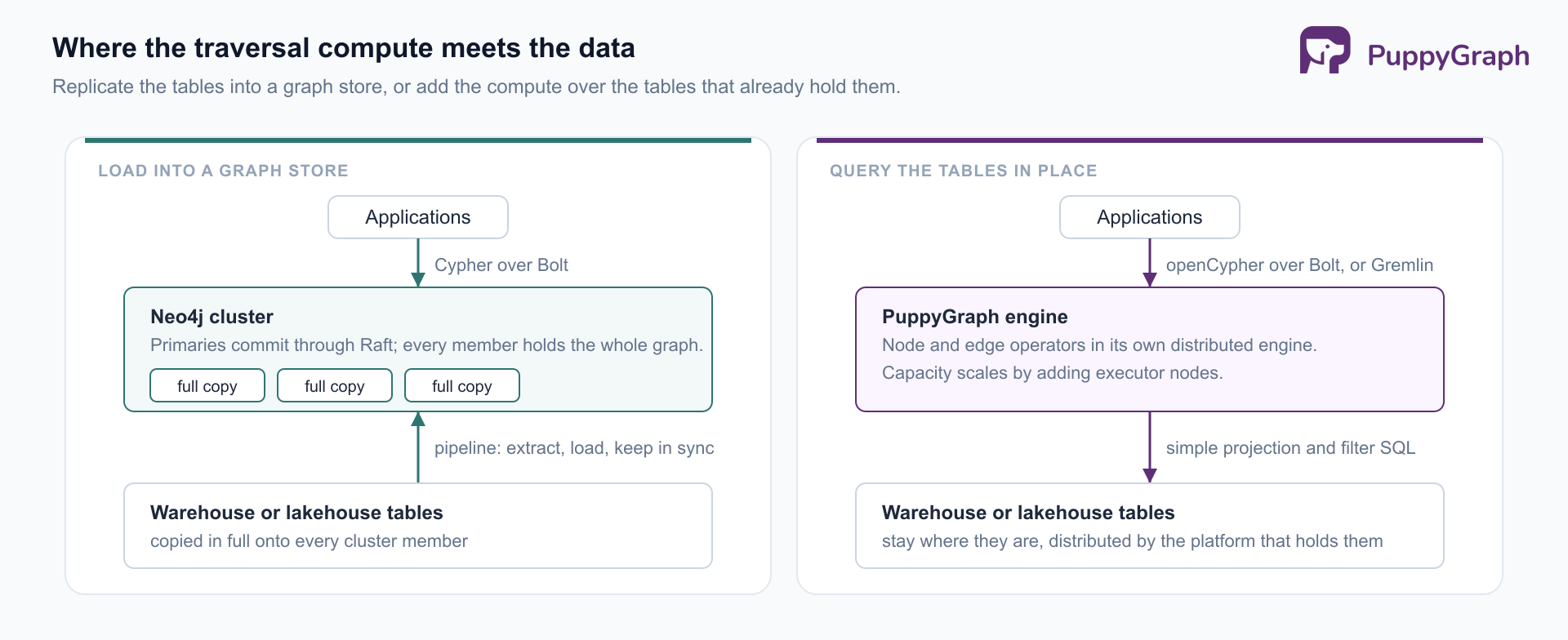The image size is (1568, 640).
Task: Click 'Node and edge operators in its own distributed engine'
Action: tap(1099, 344)
